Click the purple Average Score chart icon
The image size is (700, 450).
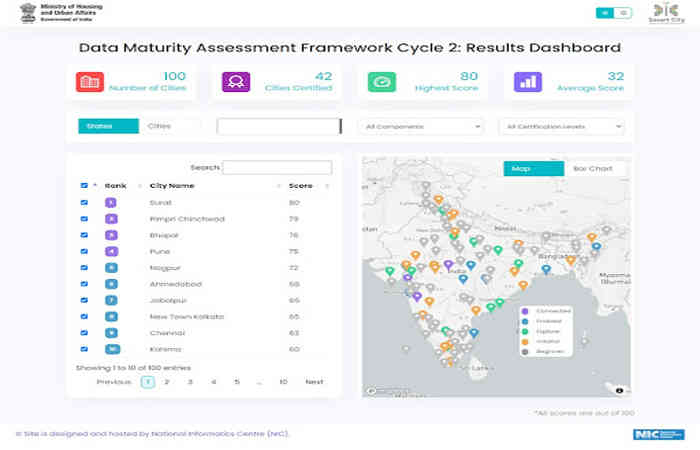coord(528,82)
